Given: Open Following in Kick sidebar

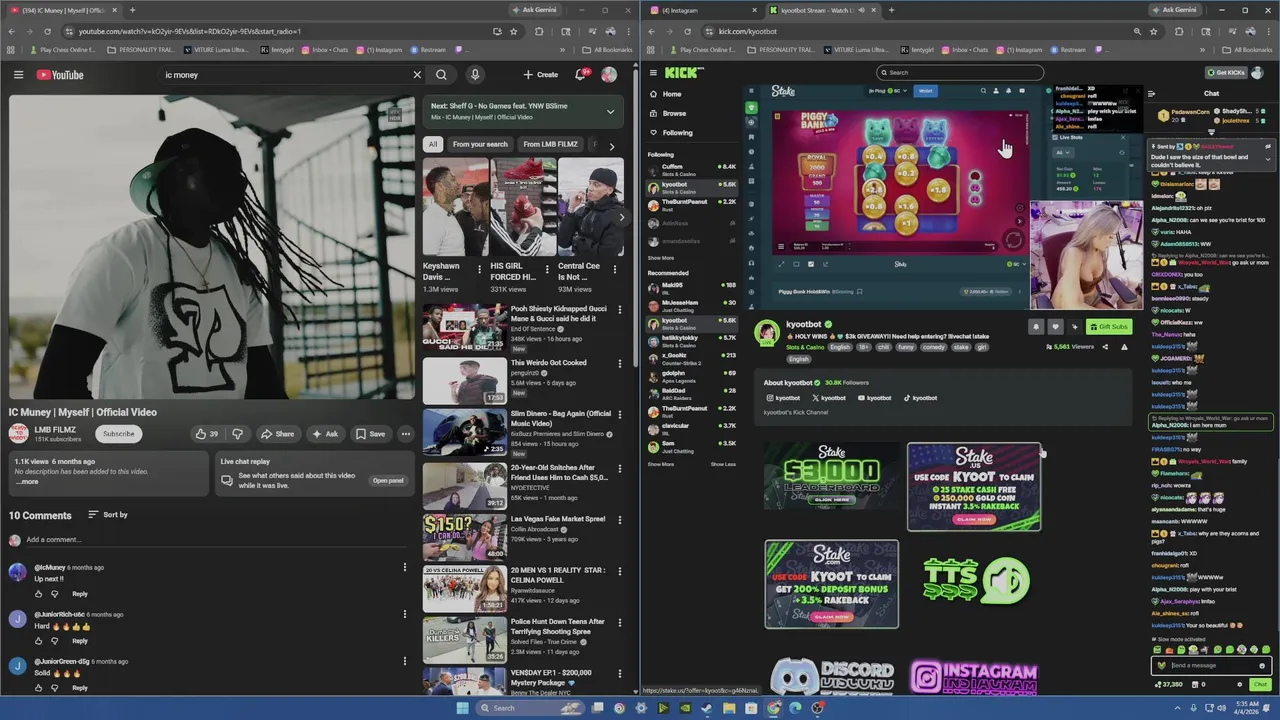Looking at the screenshot, I should 677,132.
